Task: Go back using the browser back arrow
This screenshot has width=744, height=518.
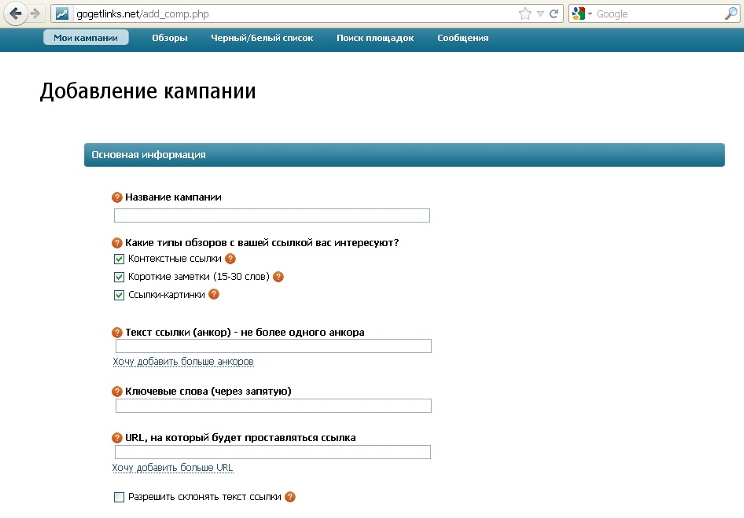Action: [x=15, y=13]
